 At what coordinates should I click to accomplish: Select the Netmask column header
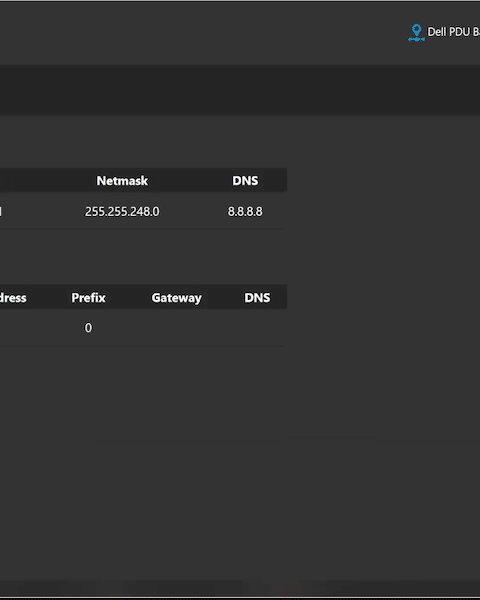click(122, 181)
